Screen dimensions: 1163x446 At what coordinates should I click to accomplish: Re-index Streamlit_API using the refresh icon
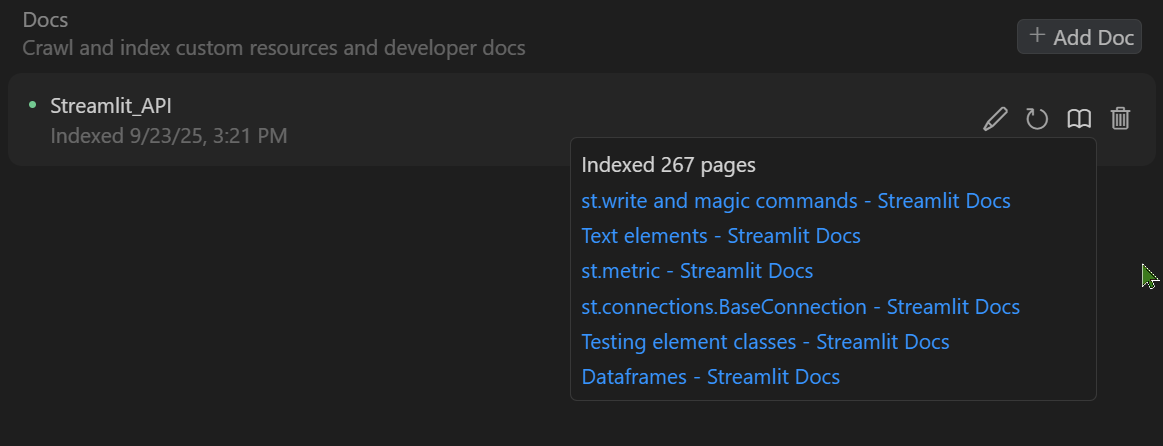pyautogui.click(x=1037, y=120)
